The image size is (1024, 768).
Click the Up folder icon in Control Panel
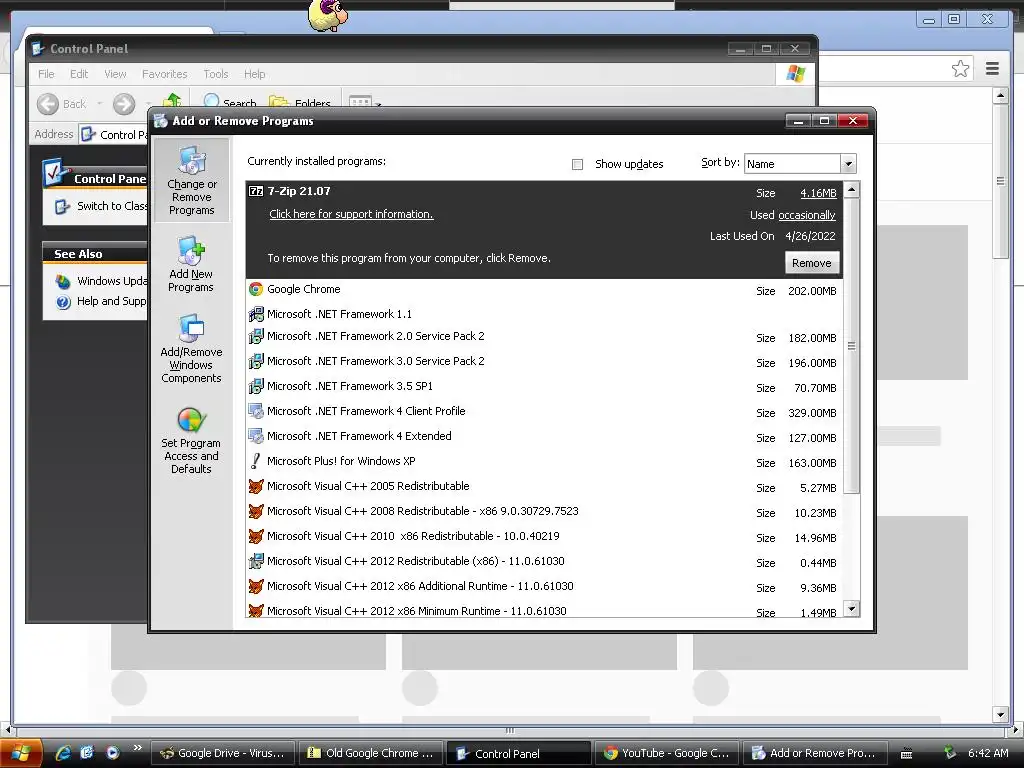(172, 101)
